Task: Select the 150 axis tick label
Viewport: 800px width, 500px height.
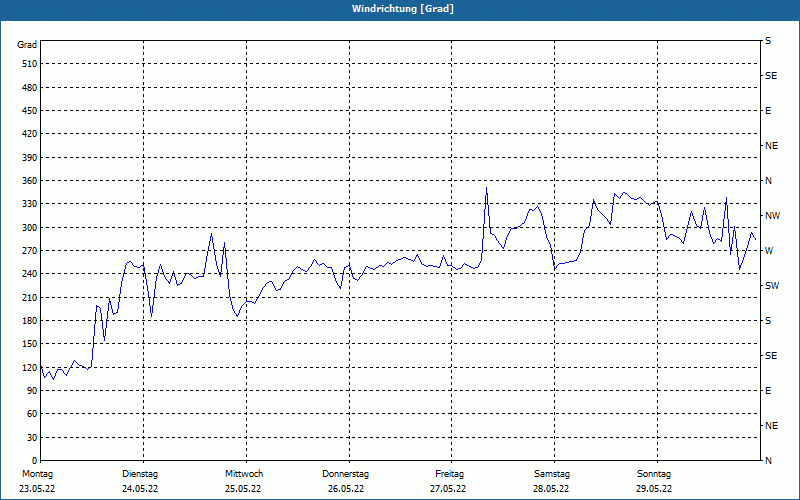Action: tap(30, 343)
